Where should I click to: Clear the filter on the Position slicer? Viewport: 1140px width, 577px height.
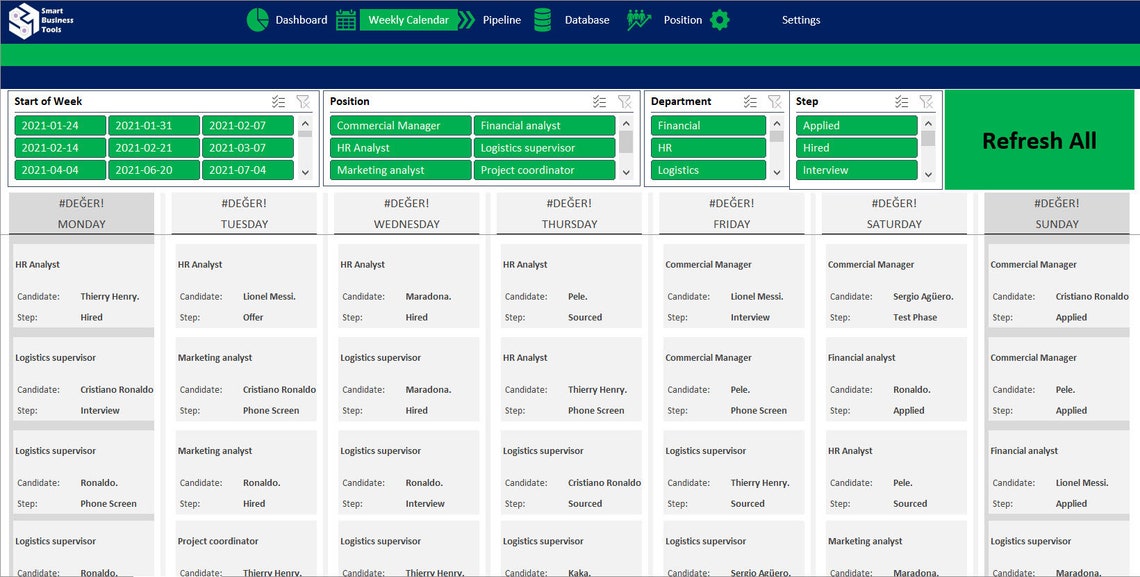pyautogui.click(x=625, y=101)
